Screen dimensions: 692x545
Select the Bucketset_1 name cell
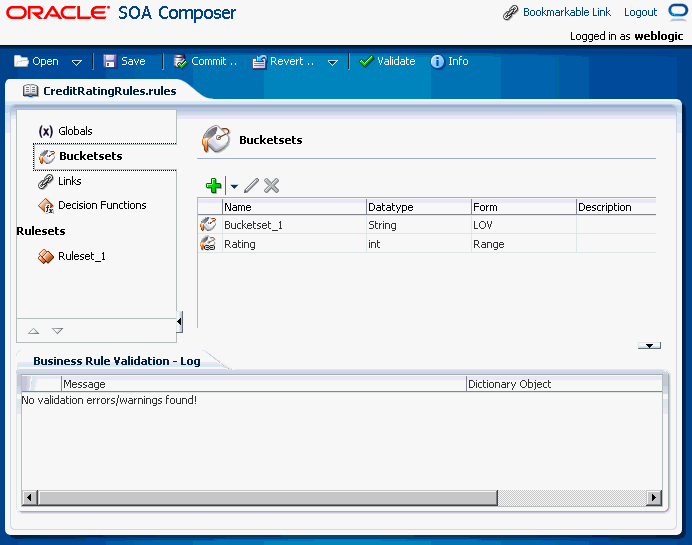294,225
